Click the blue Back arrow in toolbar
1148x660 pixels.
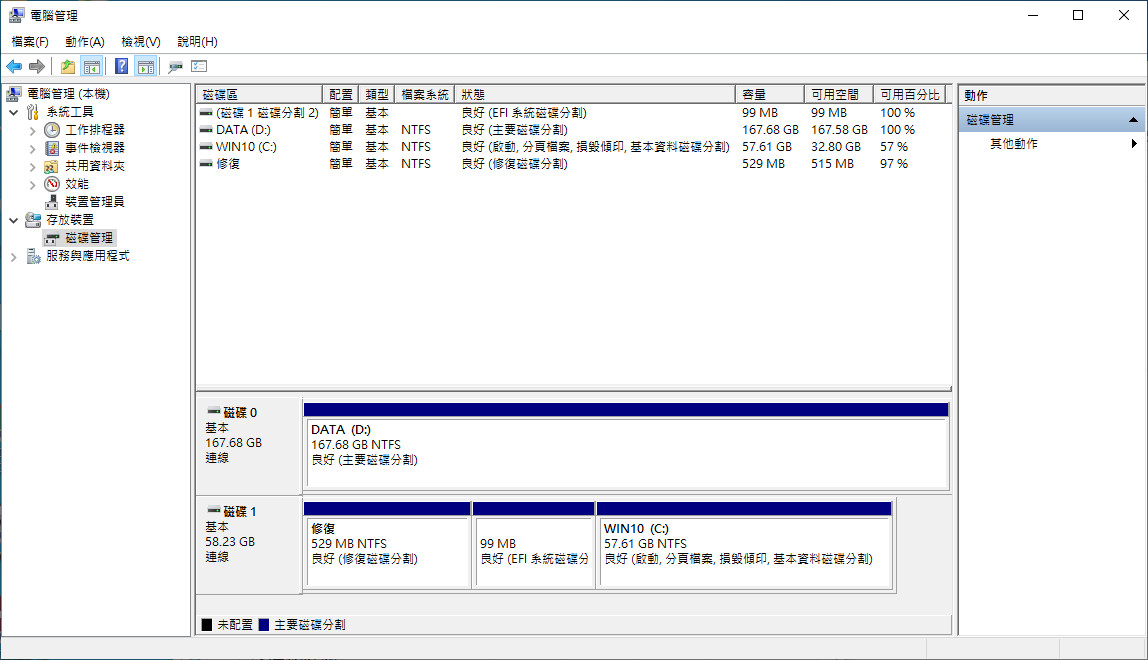click(14, 67)
